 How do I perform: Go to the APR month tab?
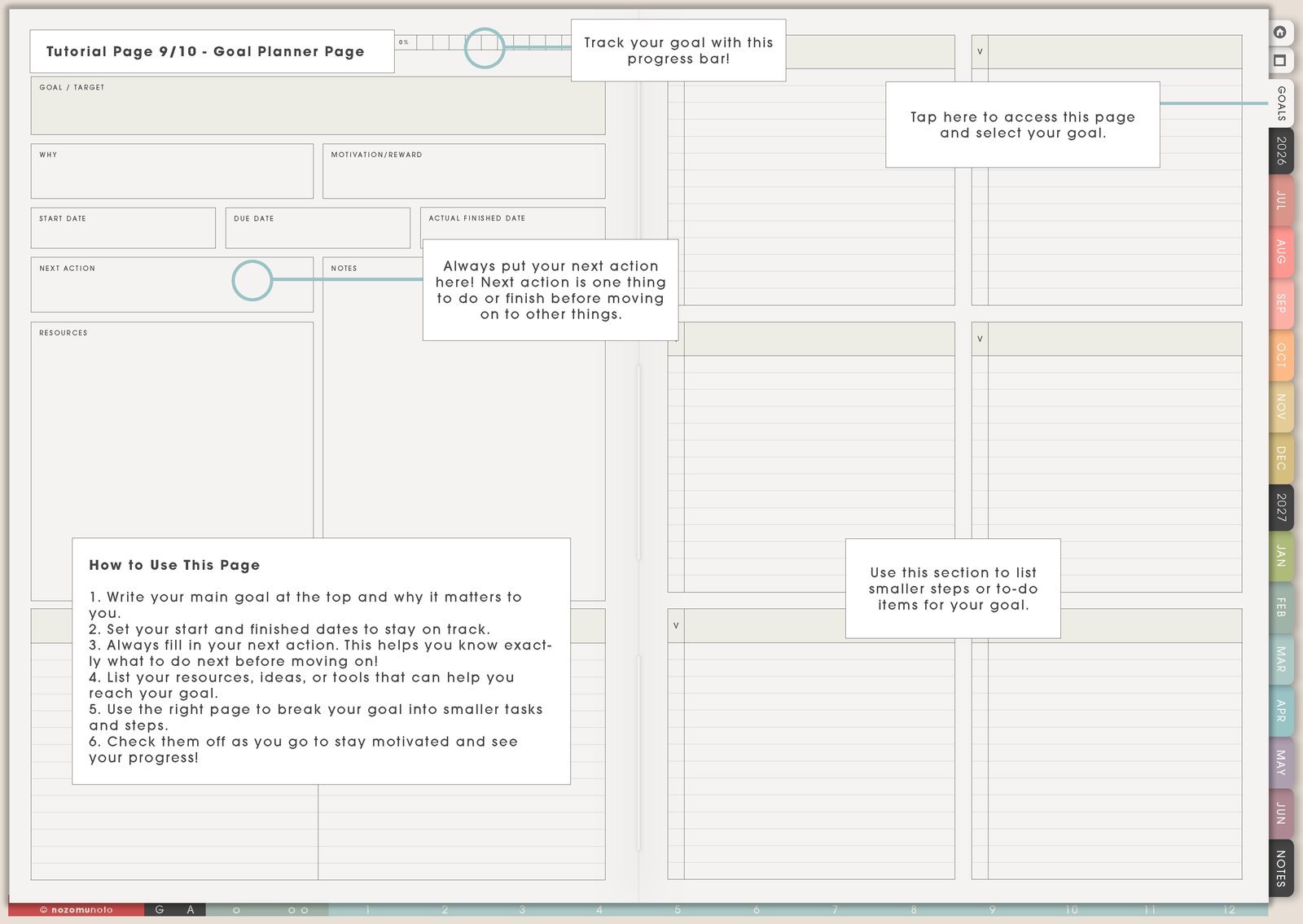1281,711
